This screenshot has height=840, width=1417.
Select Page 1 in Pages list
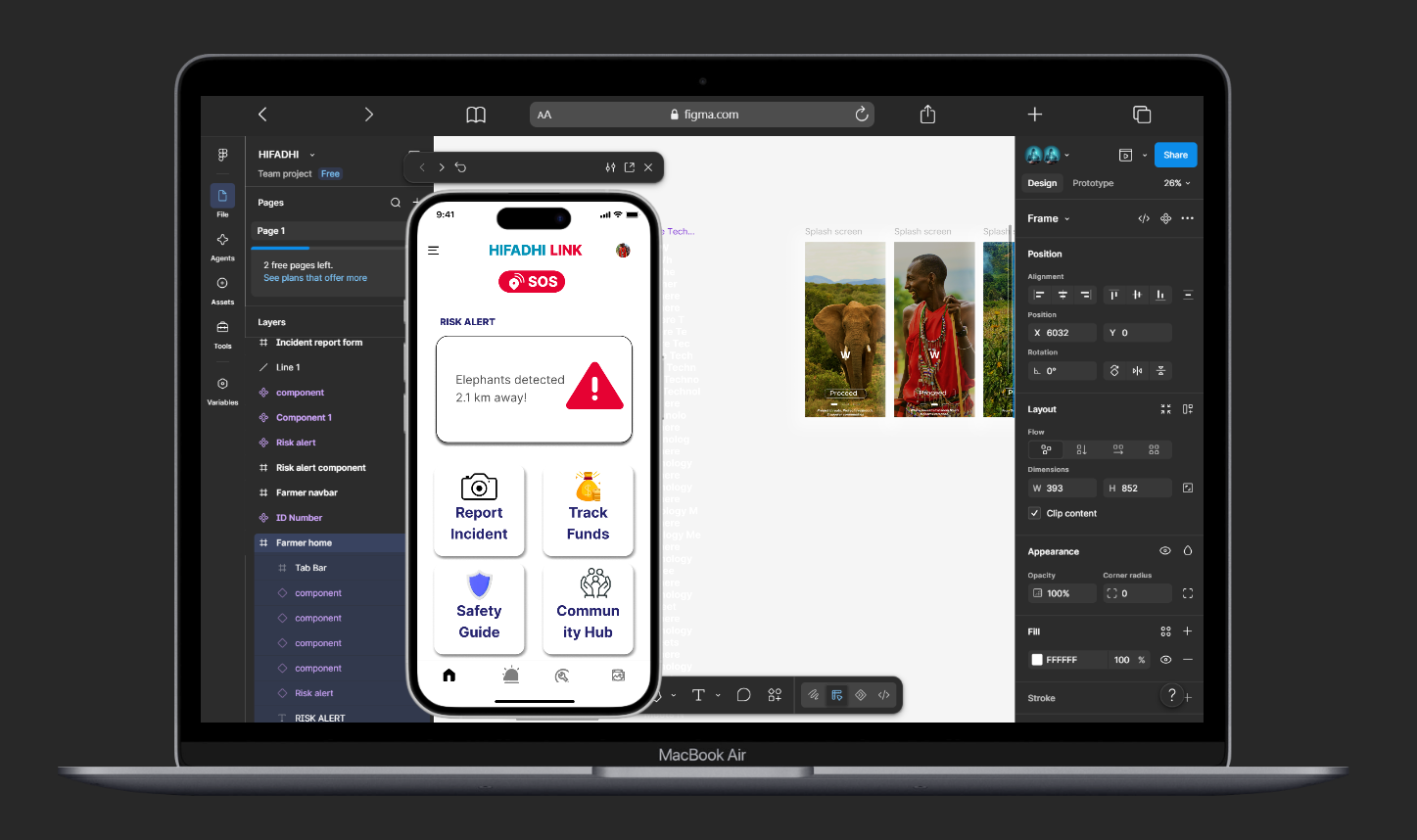[327, 231]
